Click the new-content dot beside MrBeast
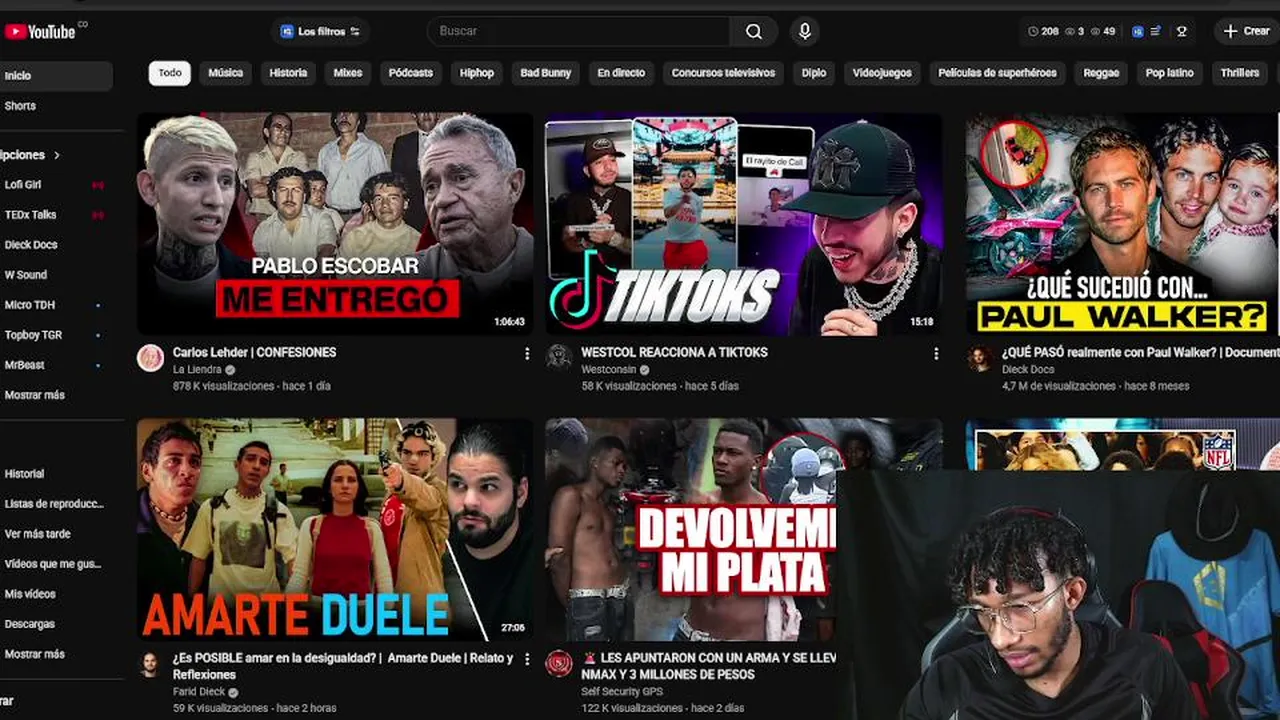This screenshot has height=720, width=1280. (98, 365)
